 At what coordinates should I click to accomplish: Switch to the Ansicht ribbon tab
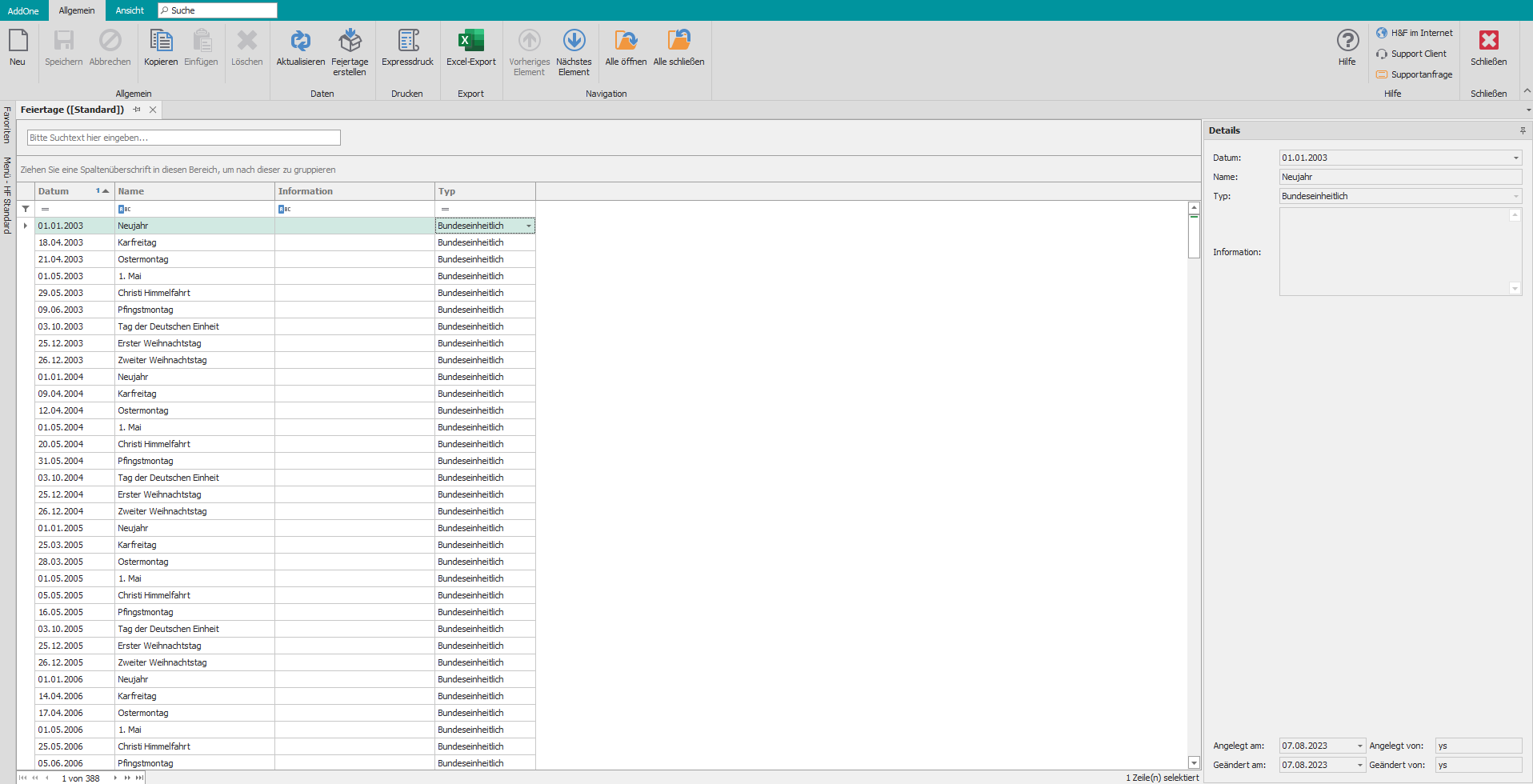[130, 10]
